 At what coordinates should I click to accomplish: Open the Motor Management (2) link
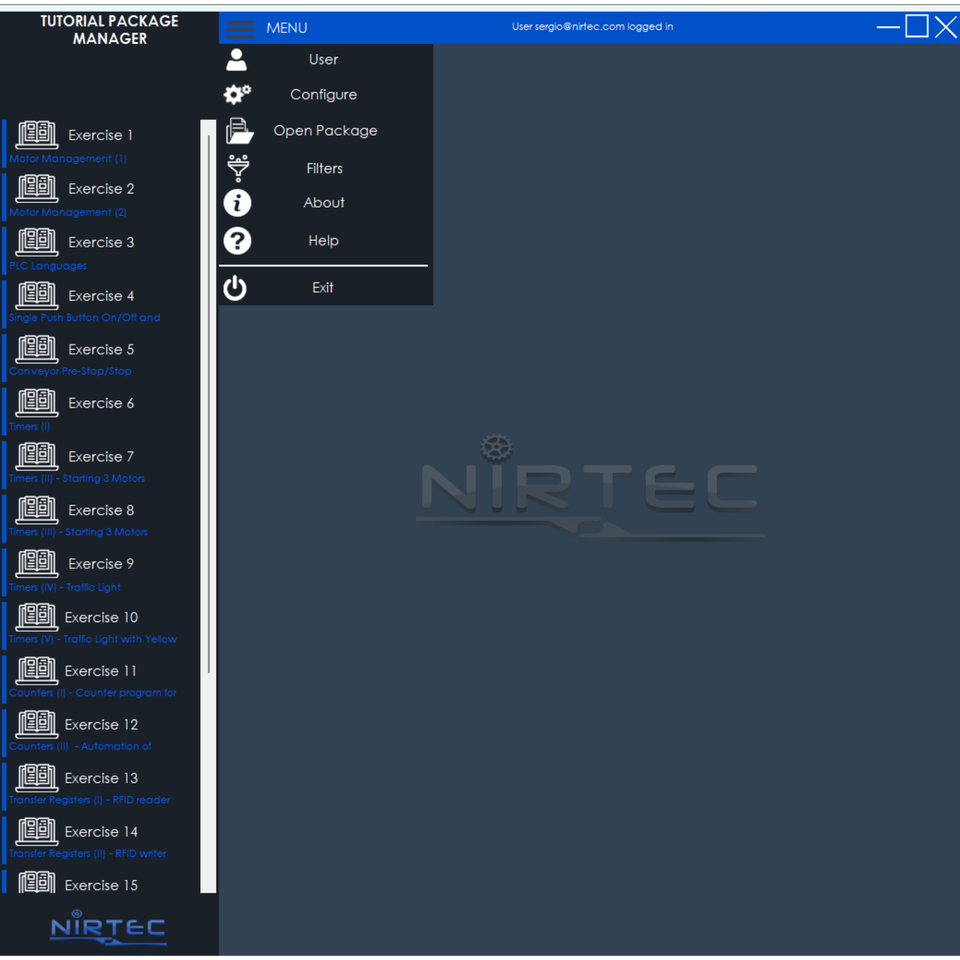point(68,212)
